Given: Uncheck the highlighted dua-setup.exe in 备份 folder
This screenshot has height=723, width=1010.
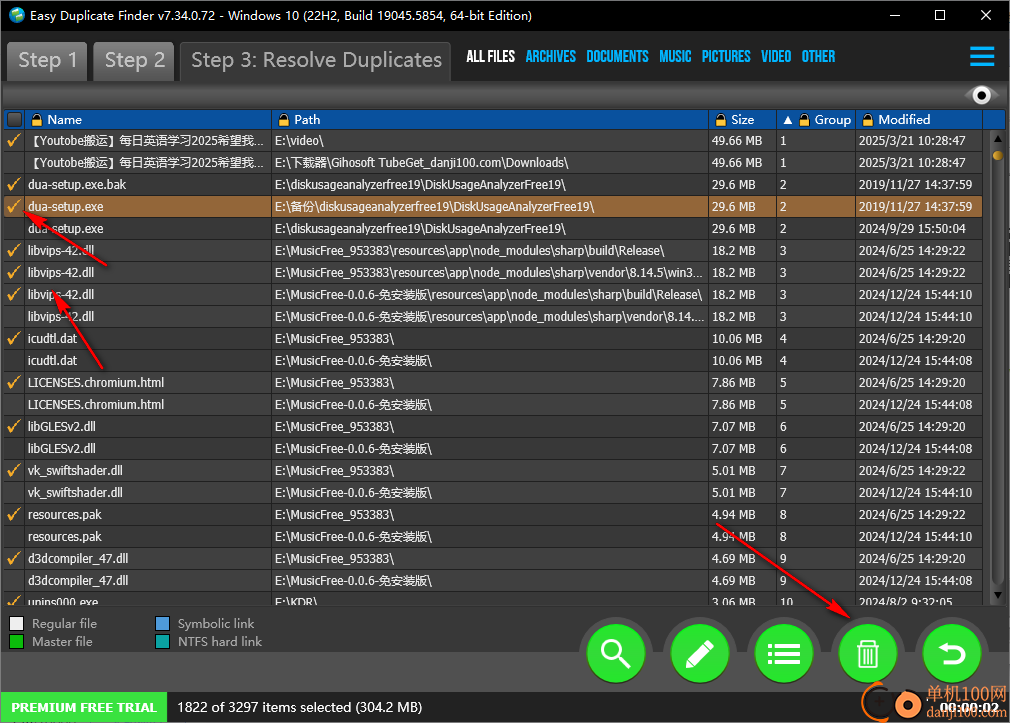Looking at the screenshot, I should [x=14, y=206].
